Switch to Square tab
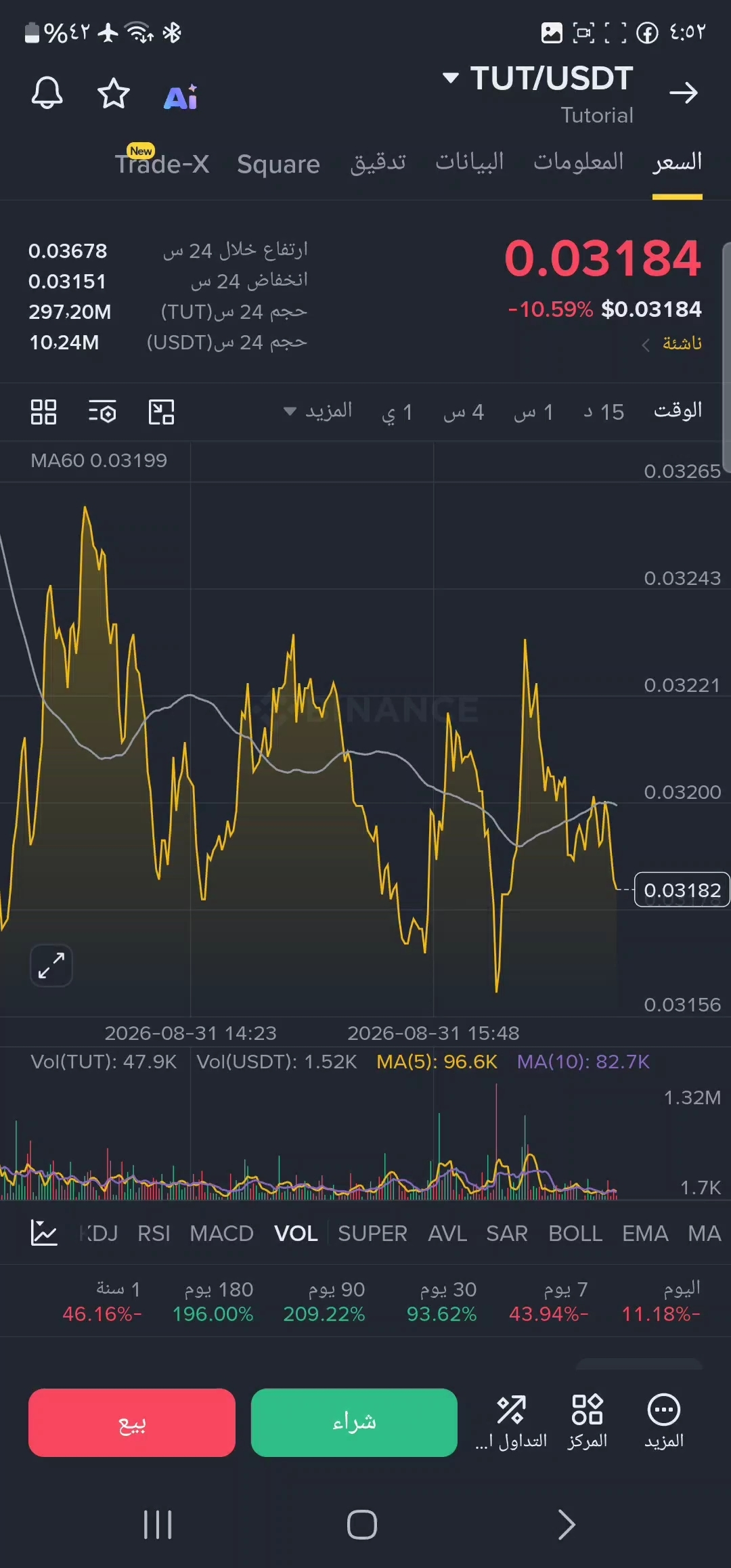 [278, 165]
